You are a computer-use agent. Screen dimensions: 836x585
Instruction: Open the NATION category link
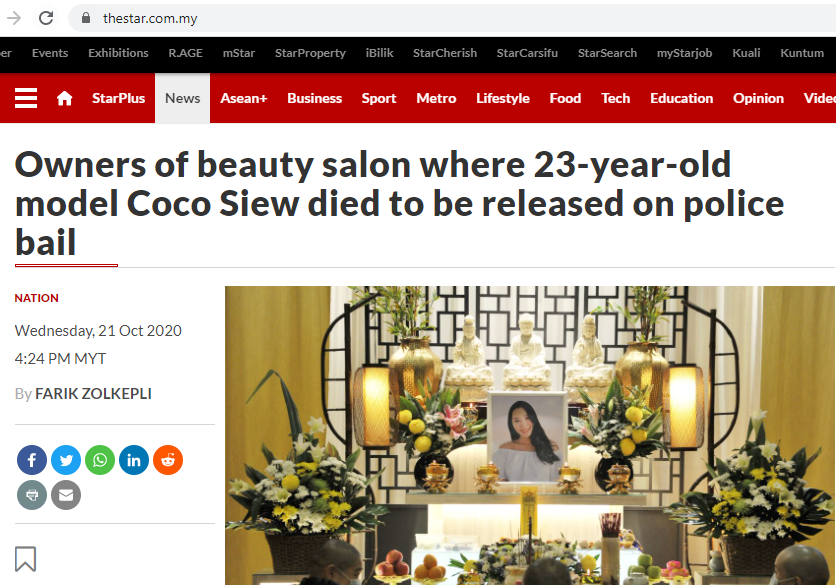36,298
